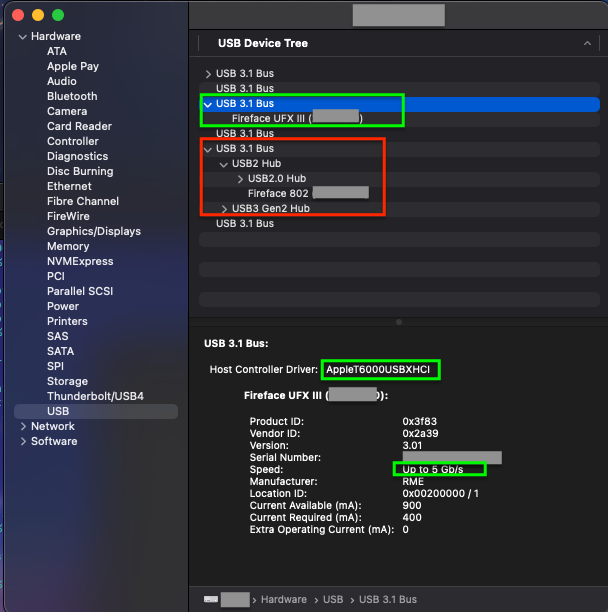This screenshot has width=608, height=612.
Task: Open Storage information
Action: point(68,381)
